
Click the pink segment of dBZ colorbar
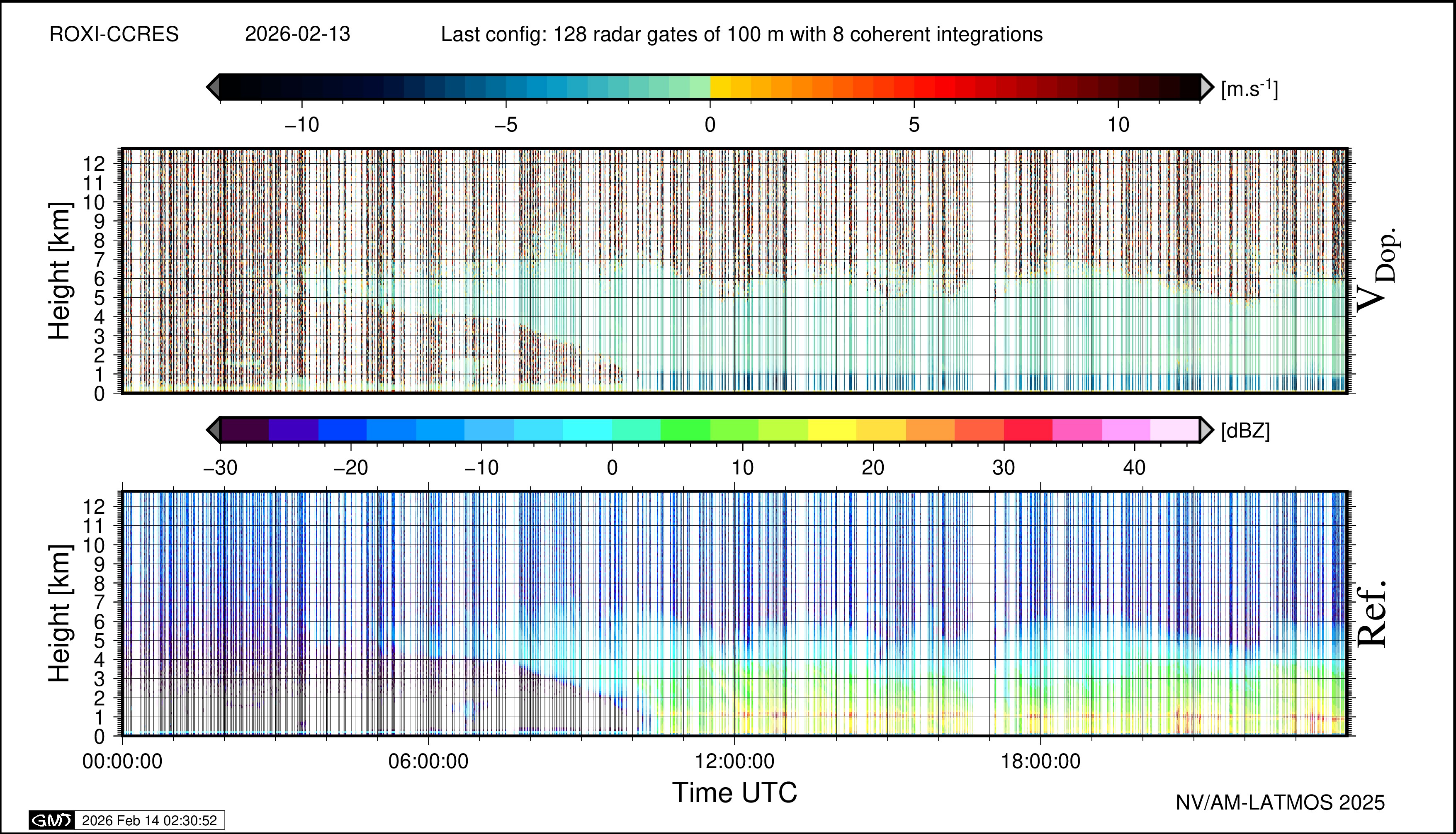[1077, 430]
